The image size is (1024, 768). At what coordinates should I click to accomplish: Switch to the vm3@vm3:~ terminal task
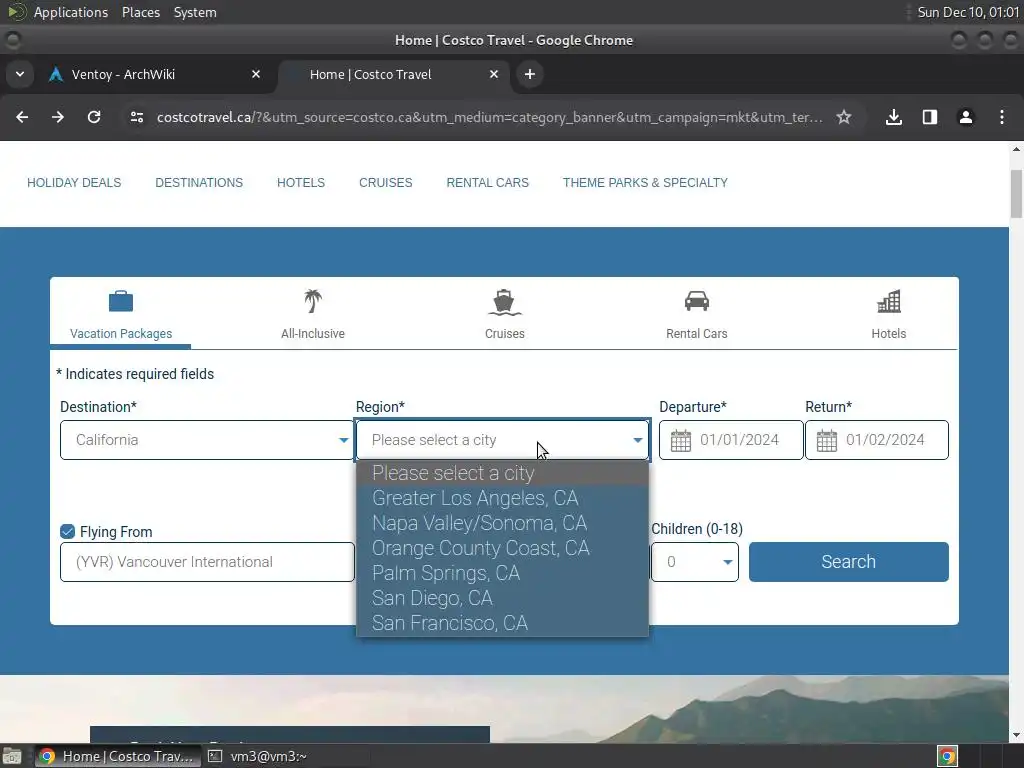click(x=258, y=756)
